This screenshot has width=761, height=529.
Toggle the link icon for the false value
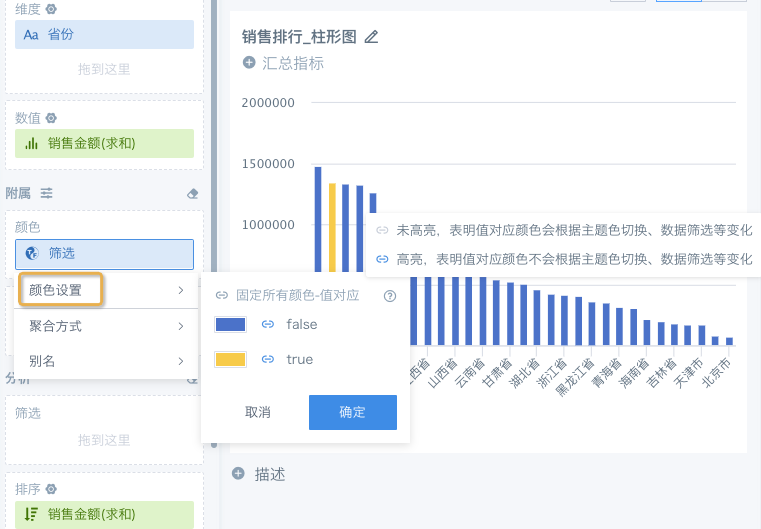(267, 325)
